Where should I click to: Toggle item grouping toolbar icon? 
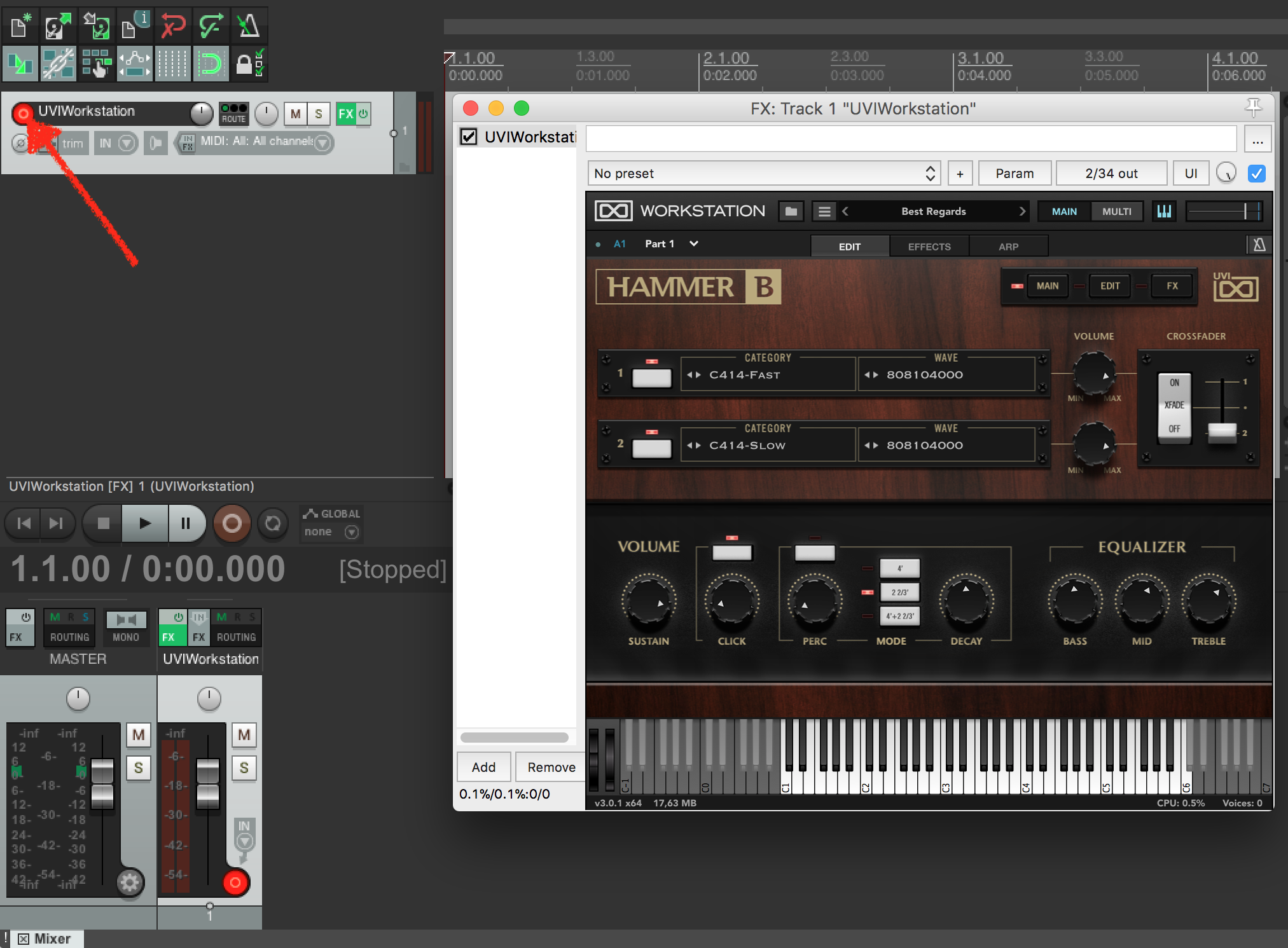click(58, 64)
